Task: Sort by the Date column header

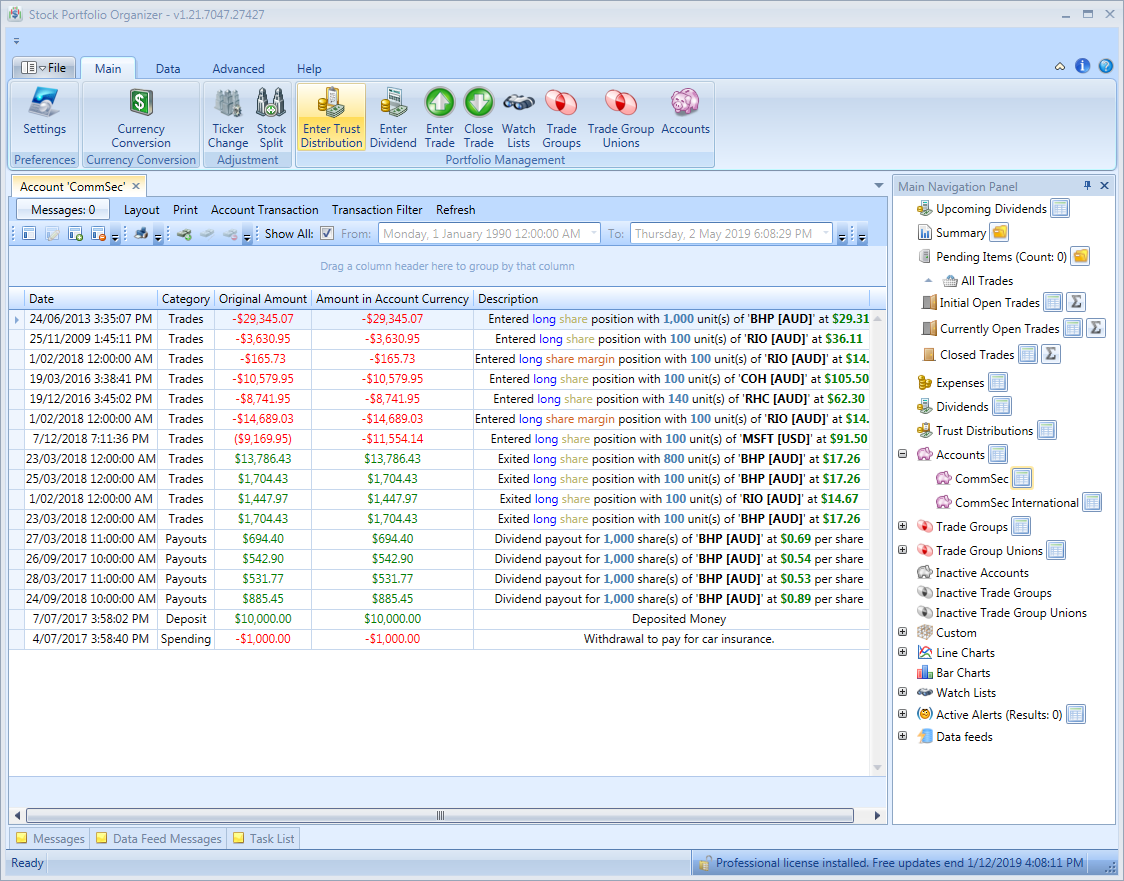Action: pyautogui.click(x=90, y=298)
